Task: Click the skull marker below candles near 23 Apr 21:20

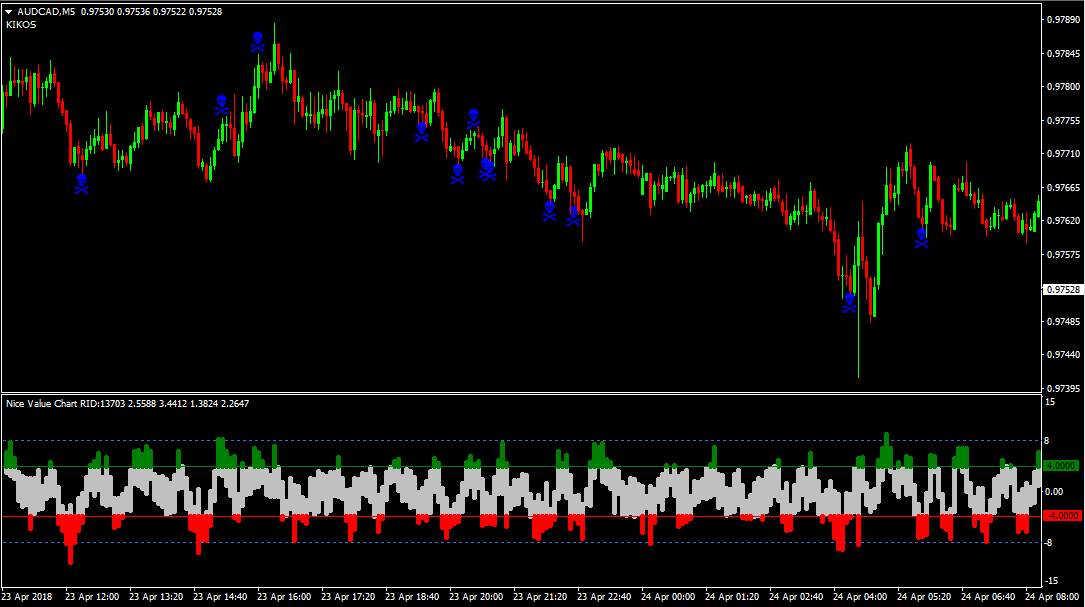Action: [x=549, y=211]
